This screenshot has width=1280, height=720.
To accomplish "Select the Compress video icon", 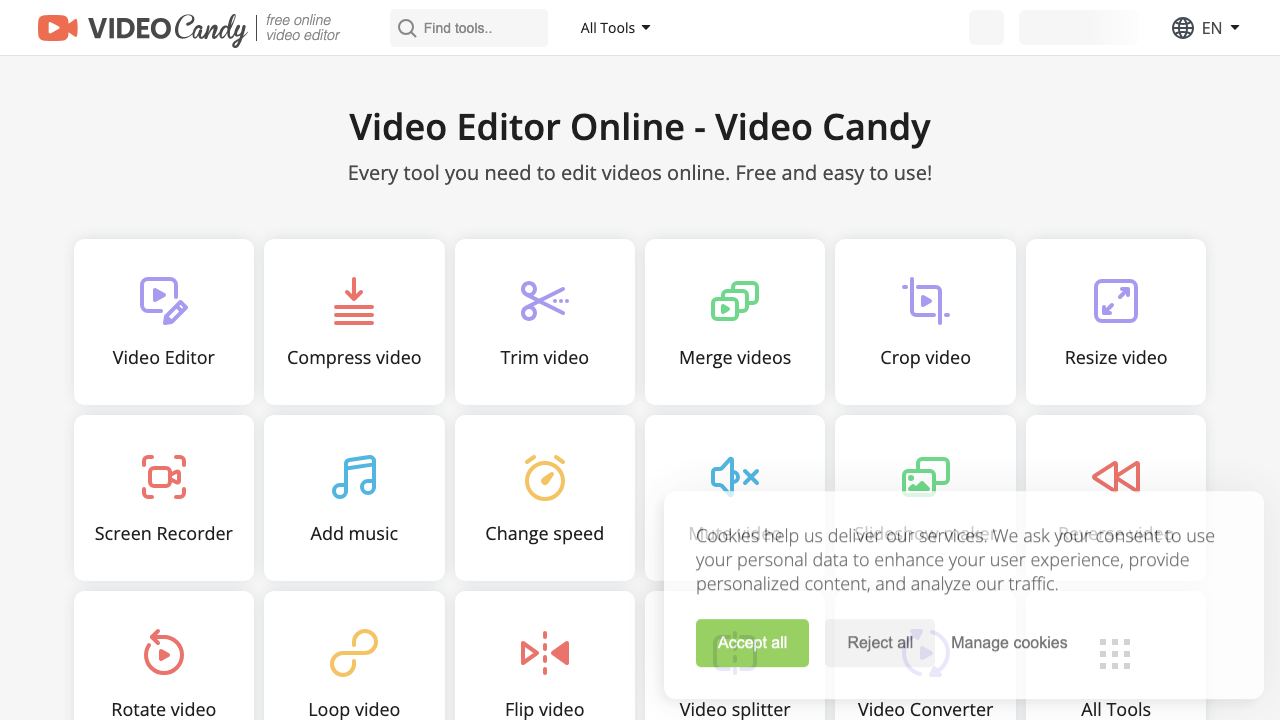I will click(x=354, y=301).
